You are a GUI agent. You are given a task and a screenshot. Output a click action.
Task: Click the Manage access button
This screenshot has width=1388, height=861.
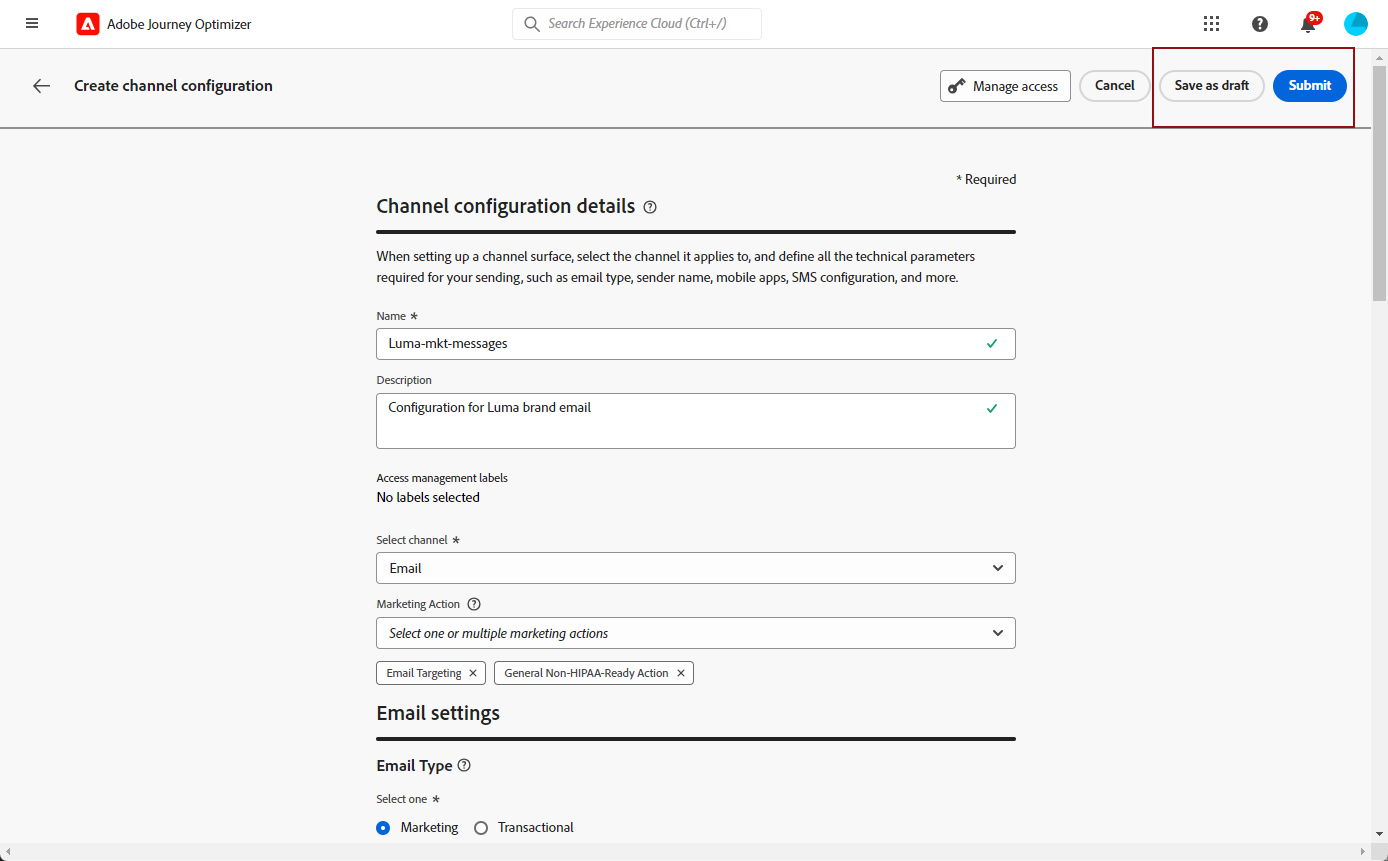[x=1005, y=86]
